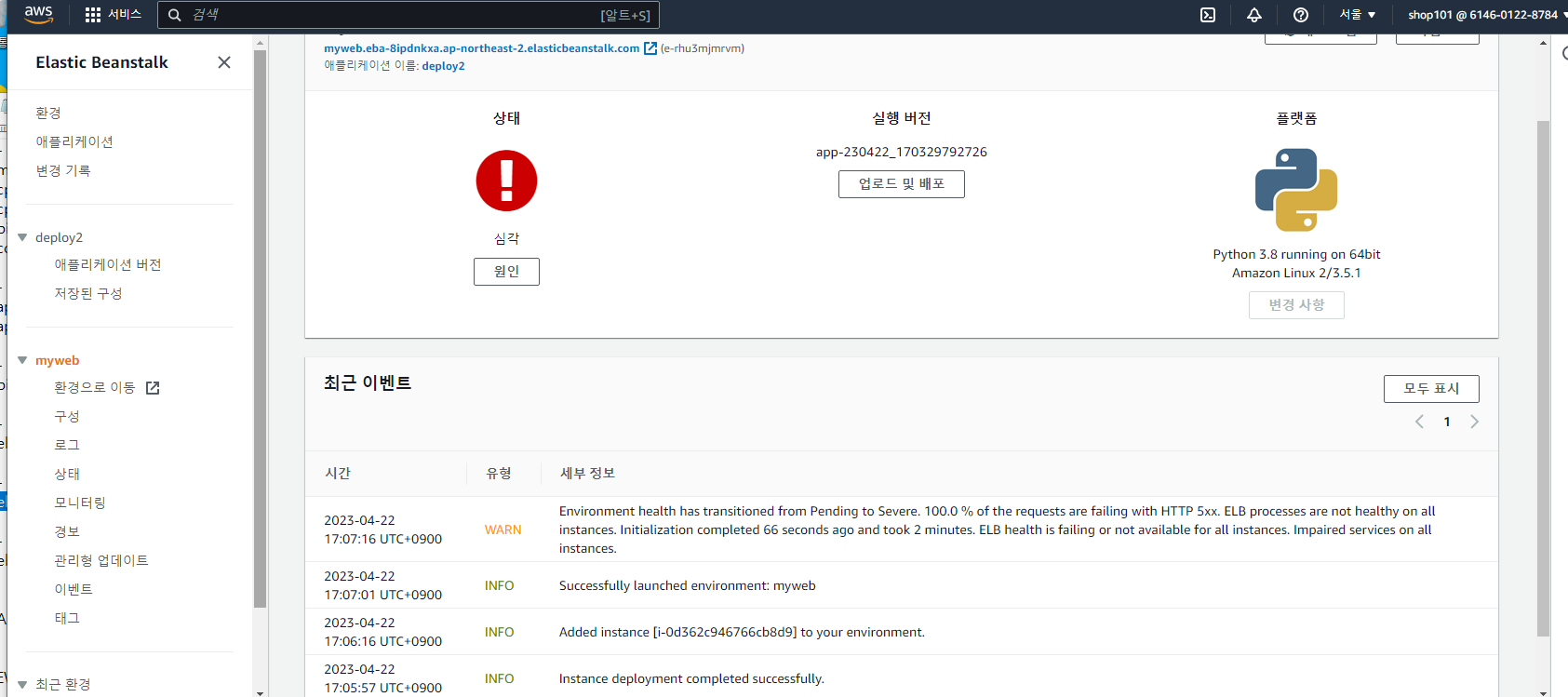Image resolution: width=1568 pixels, height=697 pixels.
Task: Collapse the deploy2 section triangle
Action: click(x=22, y=237)
